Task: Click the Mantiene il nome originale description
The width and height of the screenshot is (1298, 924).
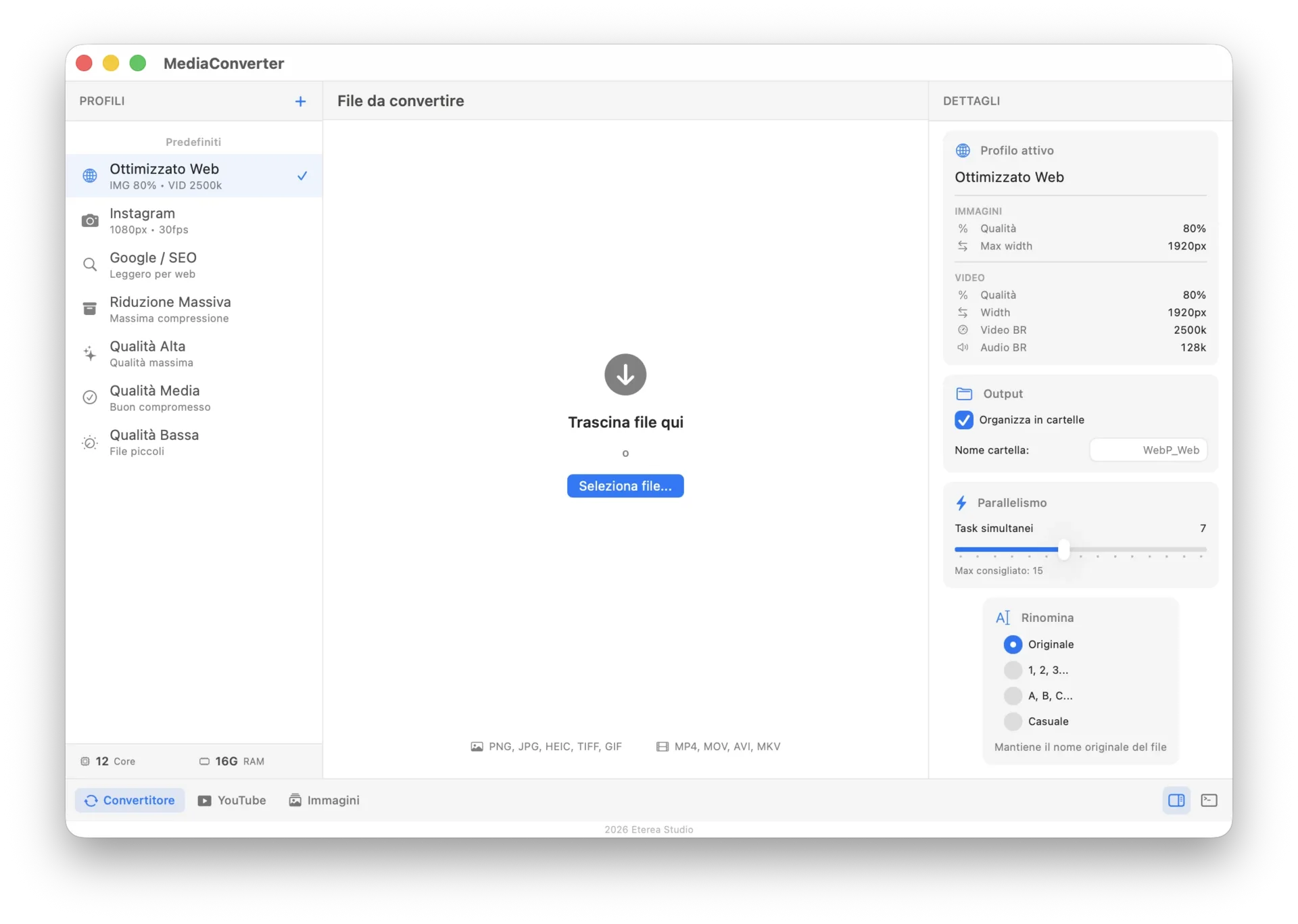Action: pos(1080,747)
